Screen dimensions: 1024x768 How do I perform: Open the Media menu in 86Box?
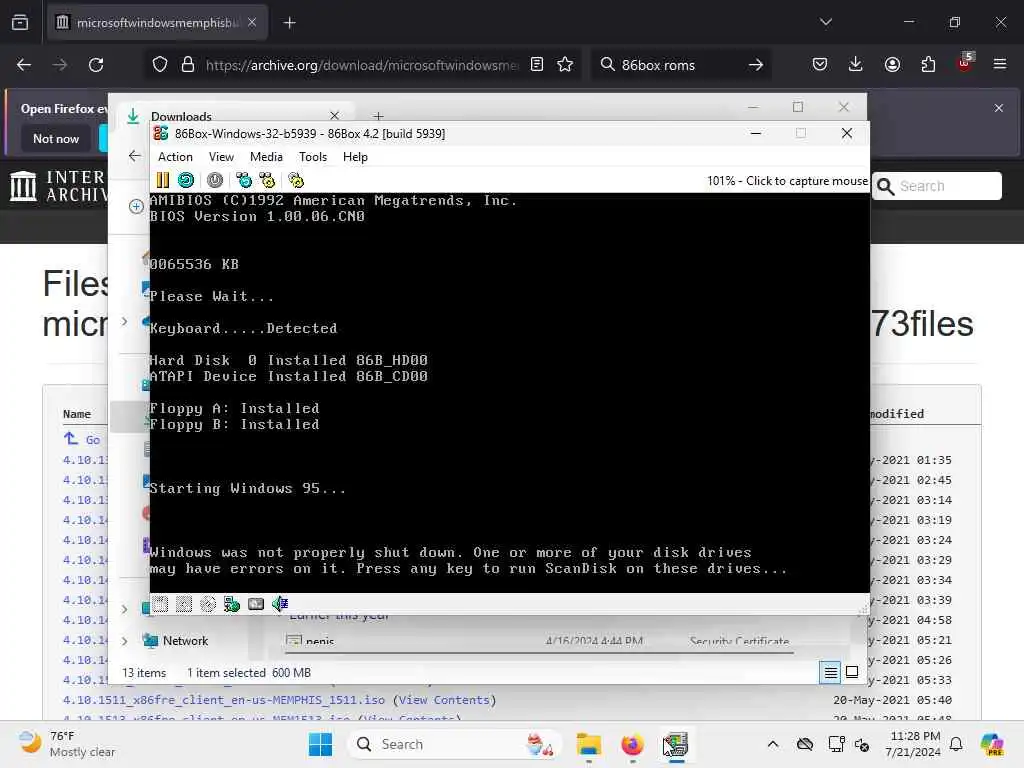pos(266,157)
